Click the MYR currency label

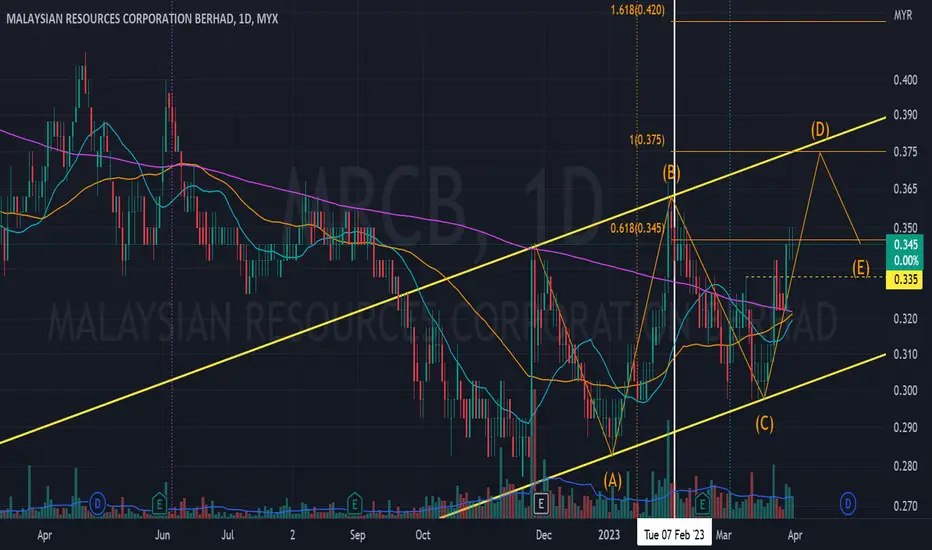903,15
